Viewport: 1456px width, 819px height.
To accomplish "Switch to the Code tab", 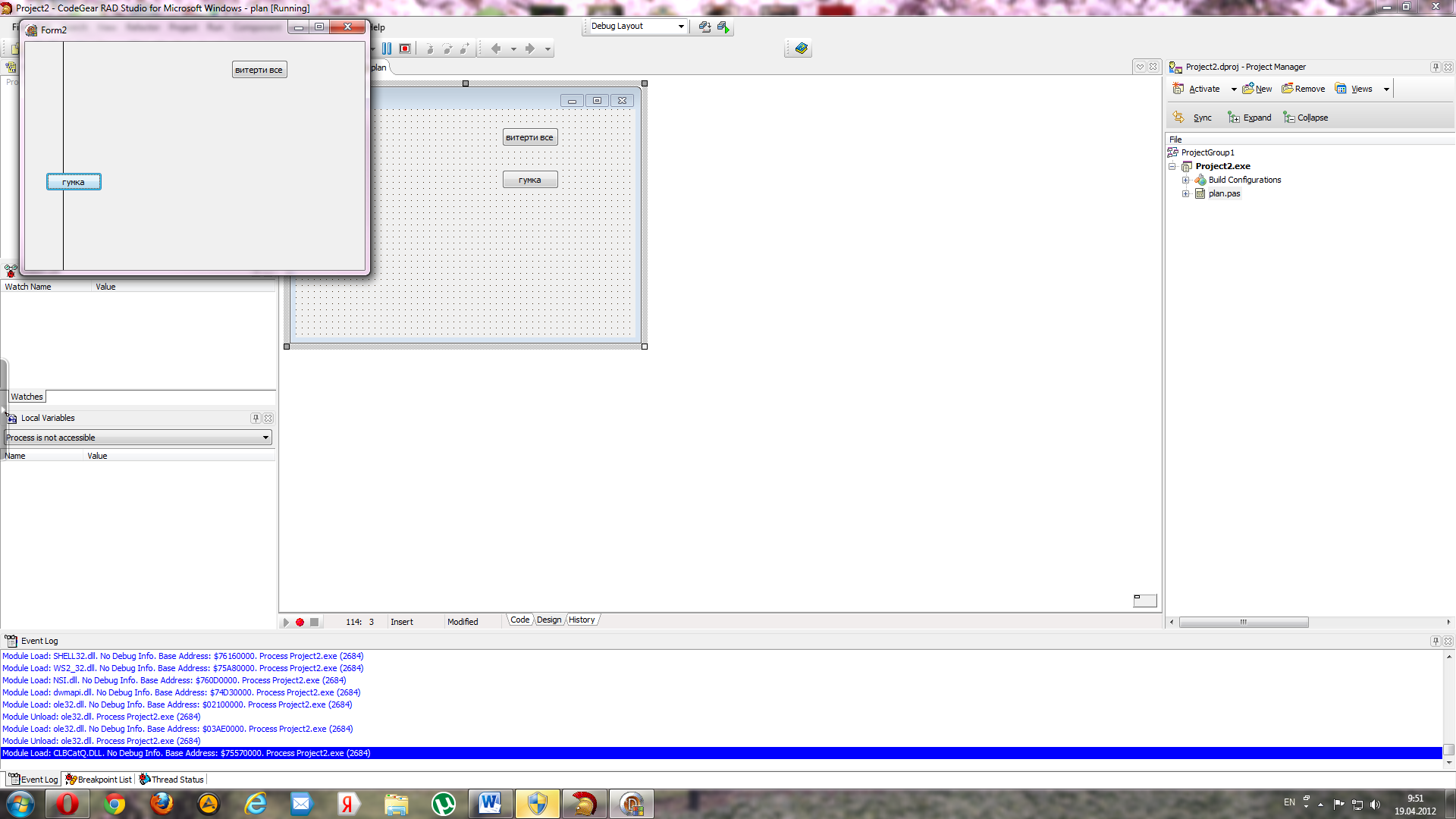I will point(520,620).
